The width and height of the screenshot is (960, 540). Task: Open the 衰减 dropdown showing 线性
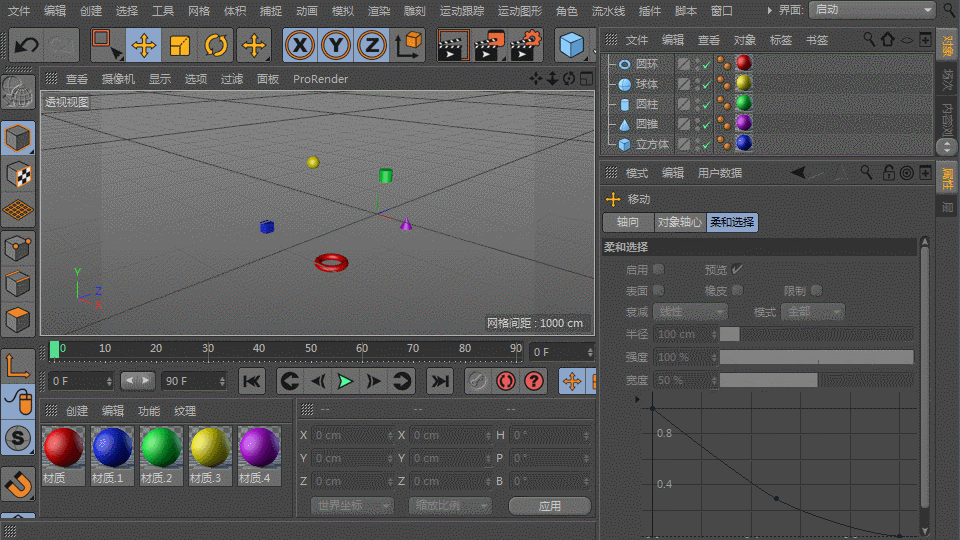click(x=689, y=312)
